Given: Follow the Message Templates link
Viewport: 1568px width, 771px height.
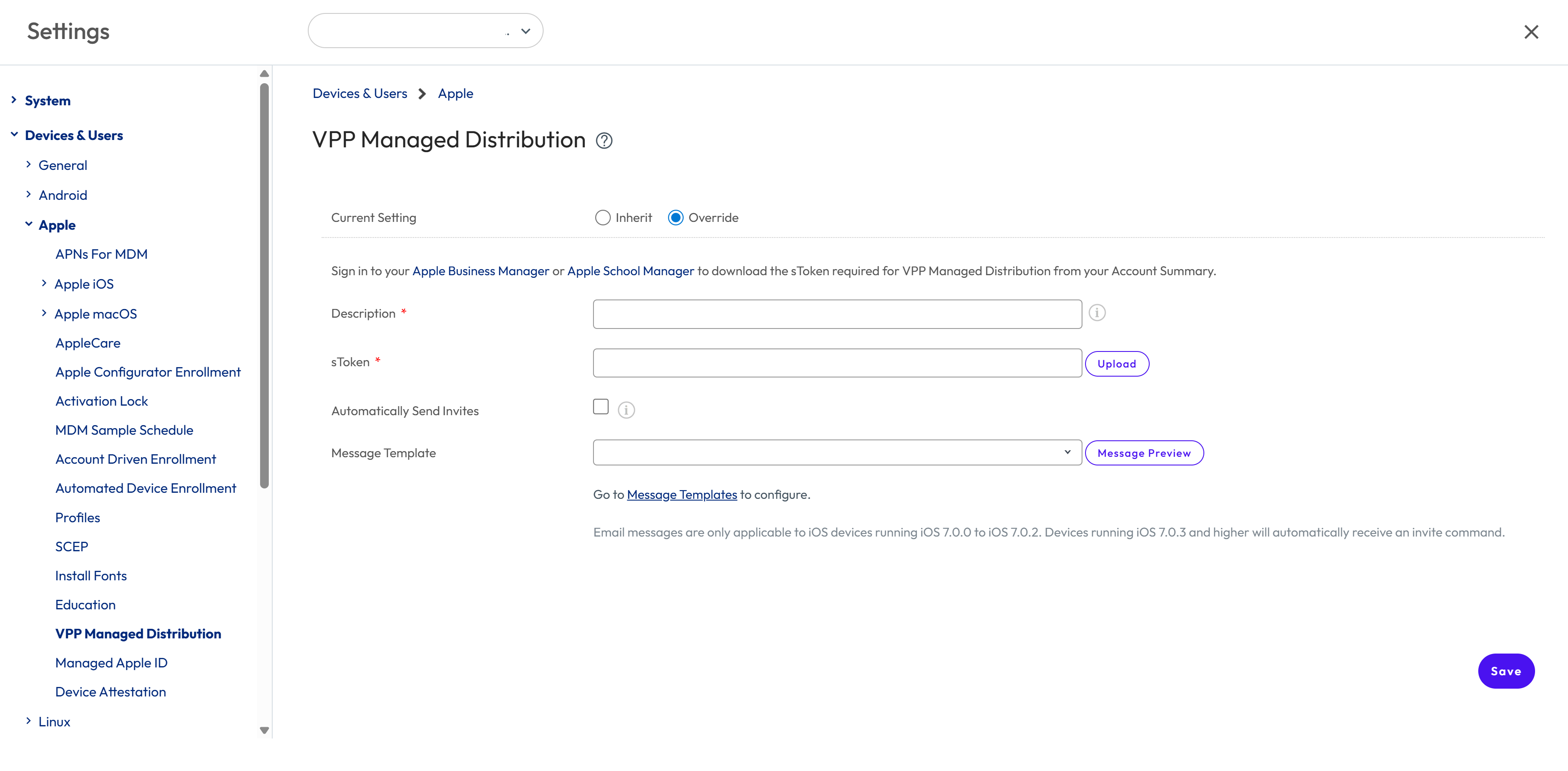Looking at the screenshot, I should click(682, 495).
